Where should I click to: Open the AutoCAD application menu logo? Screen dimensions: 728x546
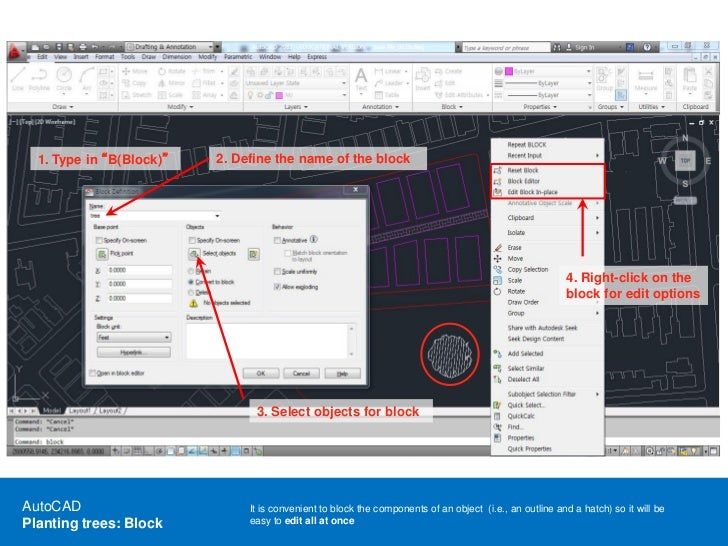[15, 51]
